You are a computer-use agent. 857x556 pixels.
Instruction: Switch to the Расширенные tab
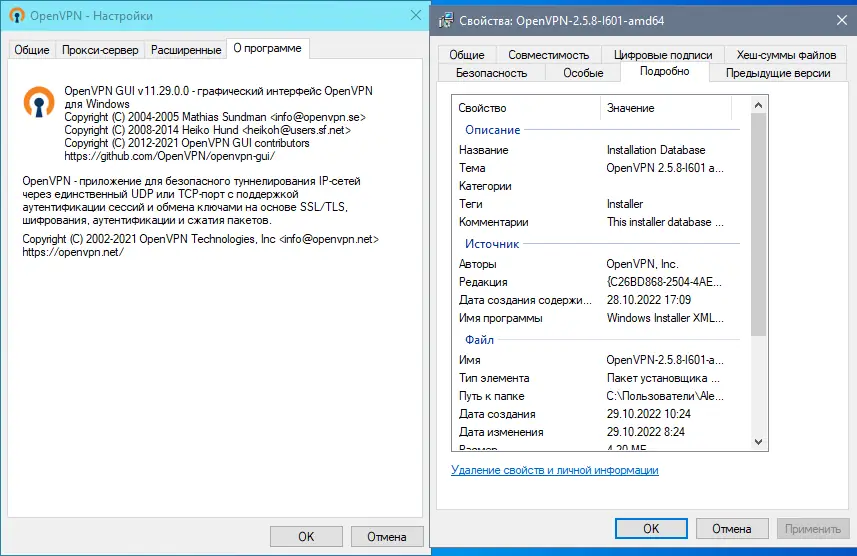[185, 50]
